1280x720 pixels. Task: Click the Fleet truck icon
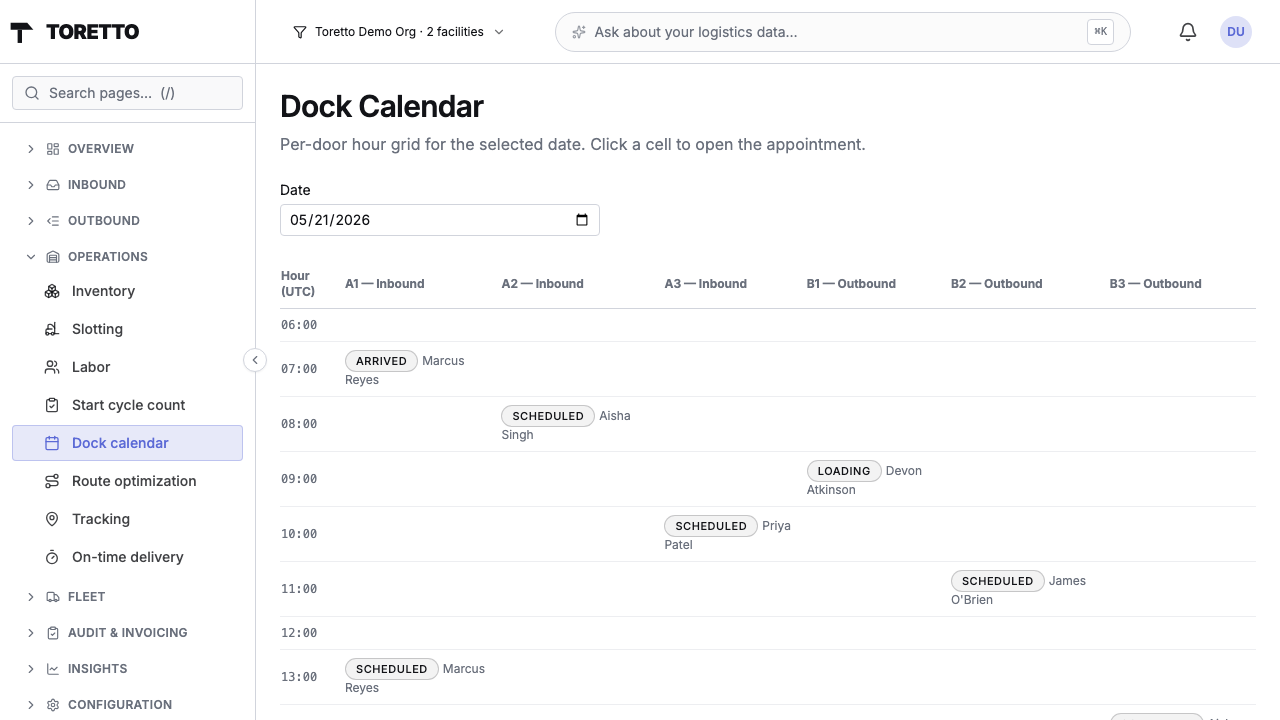[x=53, y=597]
